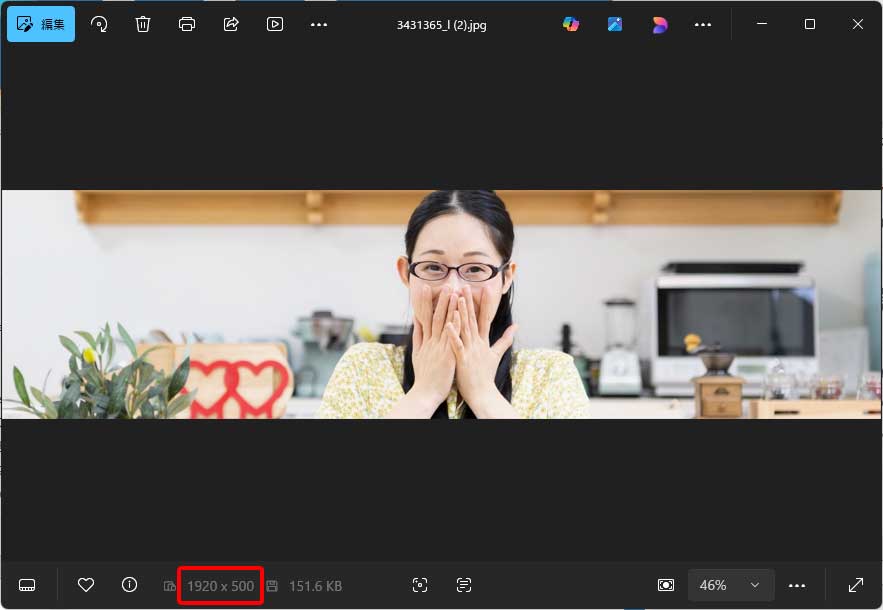Open the See more toolbar menu

click(x=319, y=24)
